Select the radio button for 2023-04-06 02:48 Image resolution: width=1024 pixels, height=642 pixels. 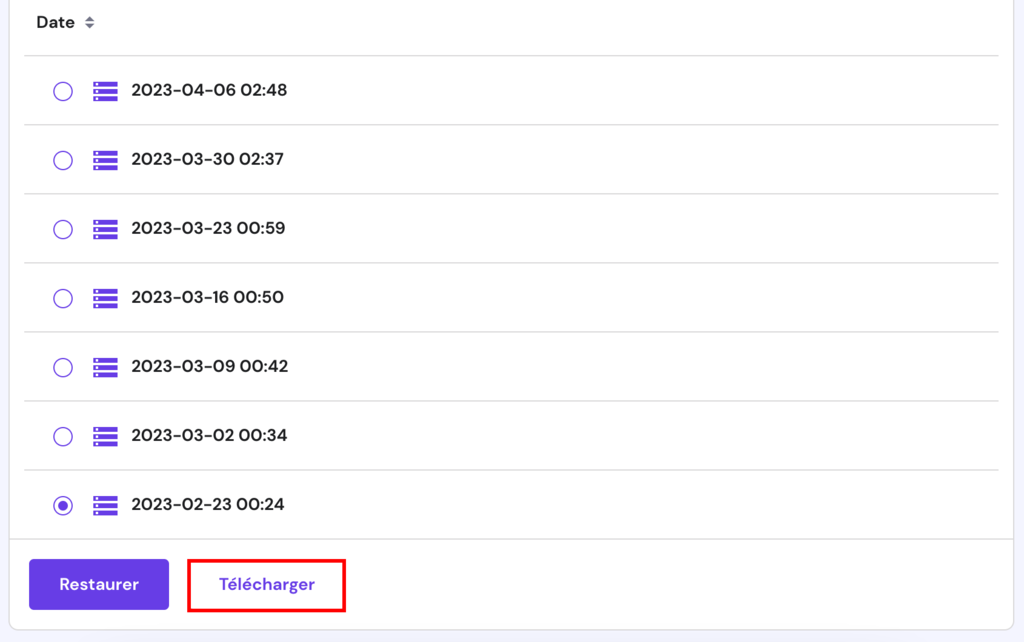coord(63,90)
